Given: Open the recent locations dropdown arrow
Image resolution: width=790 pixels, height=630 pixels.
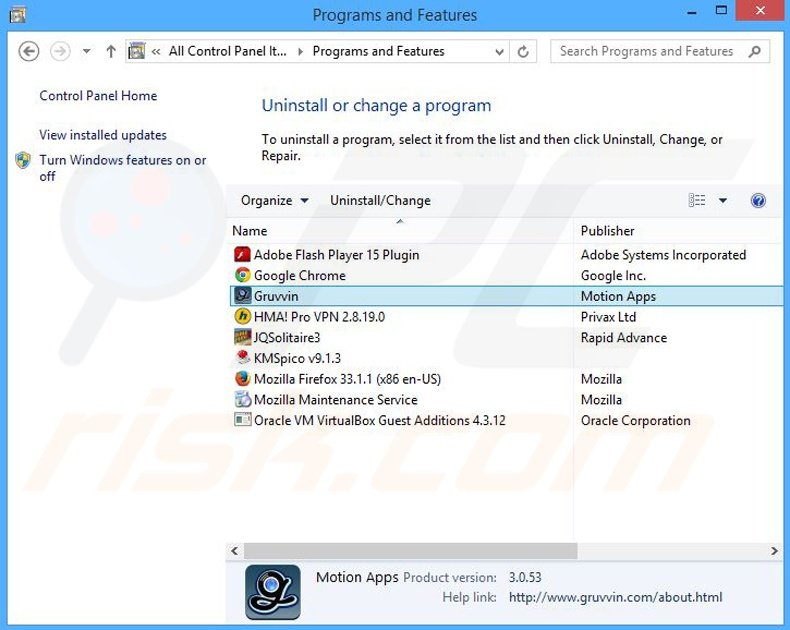Looking at the screenshot, I should point(87,51).
